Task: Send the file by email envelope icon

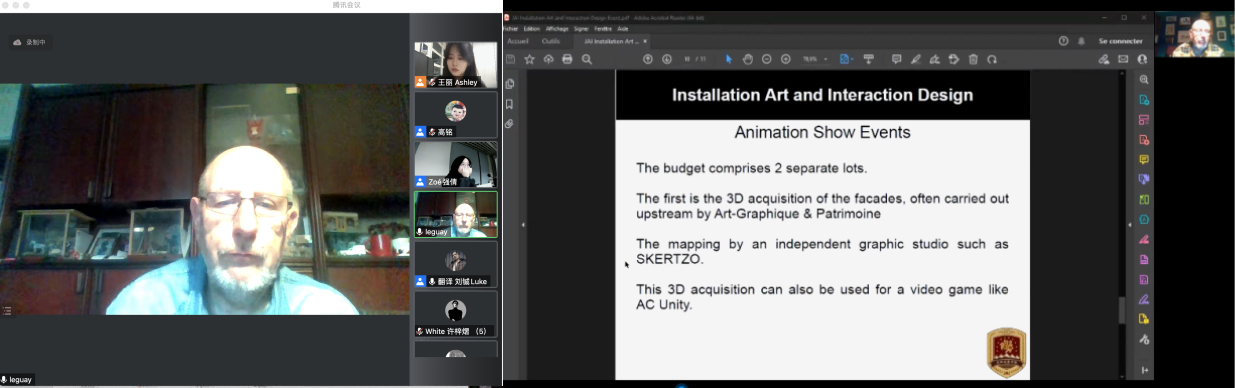Action: pos(1123,59)
